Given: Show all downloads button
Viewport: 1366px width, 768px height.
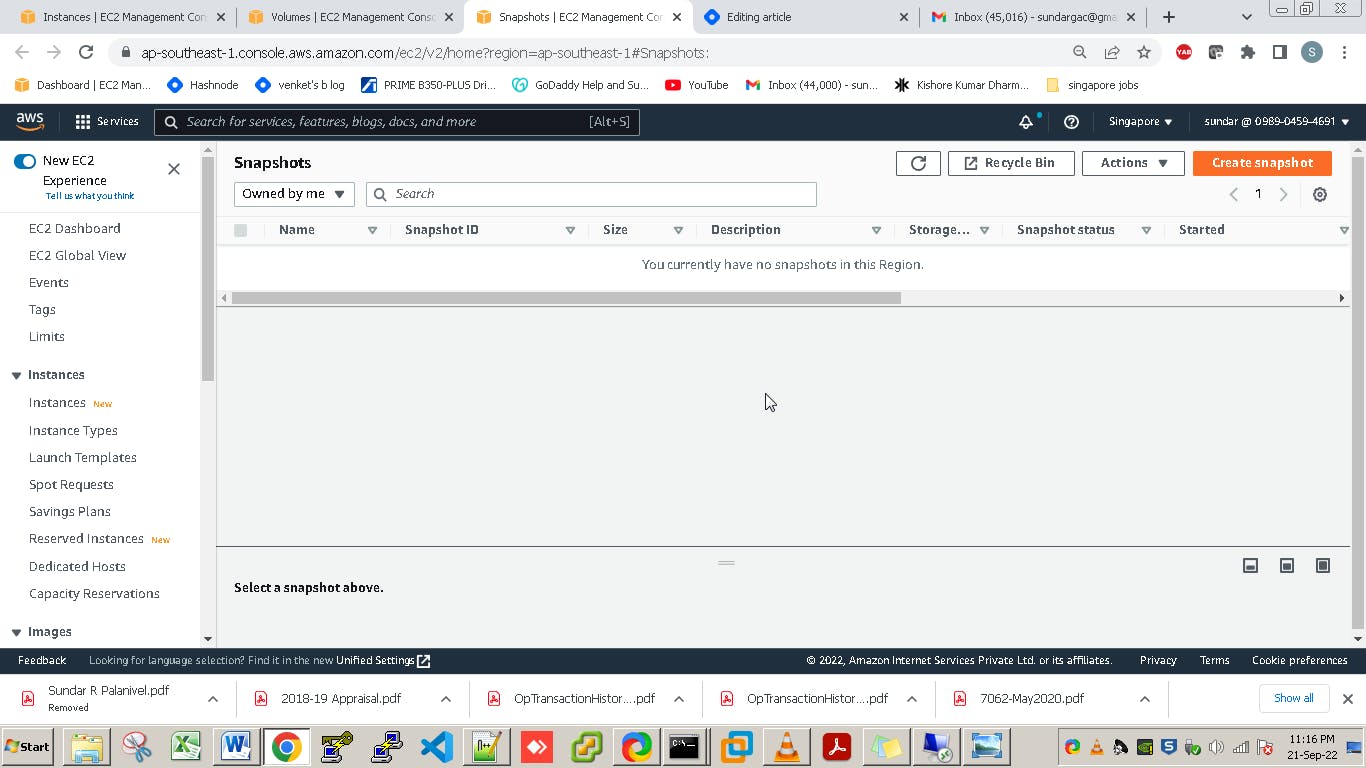Looking at the screenshot, I should pyautogui.click(x=1294, y=698).
